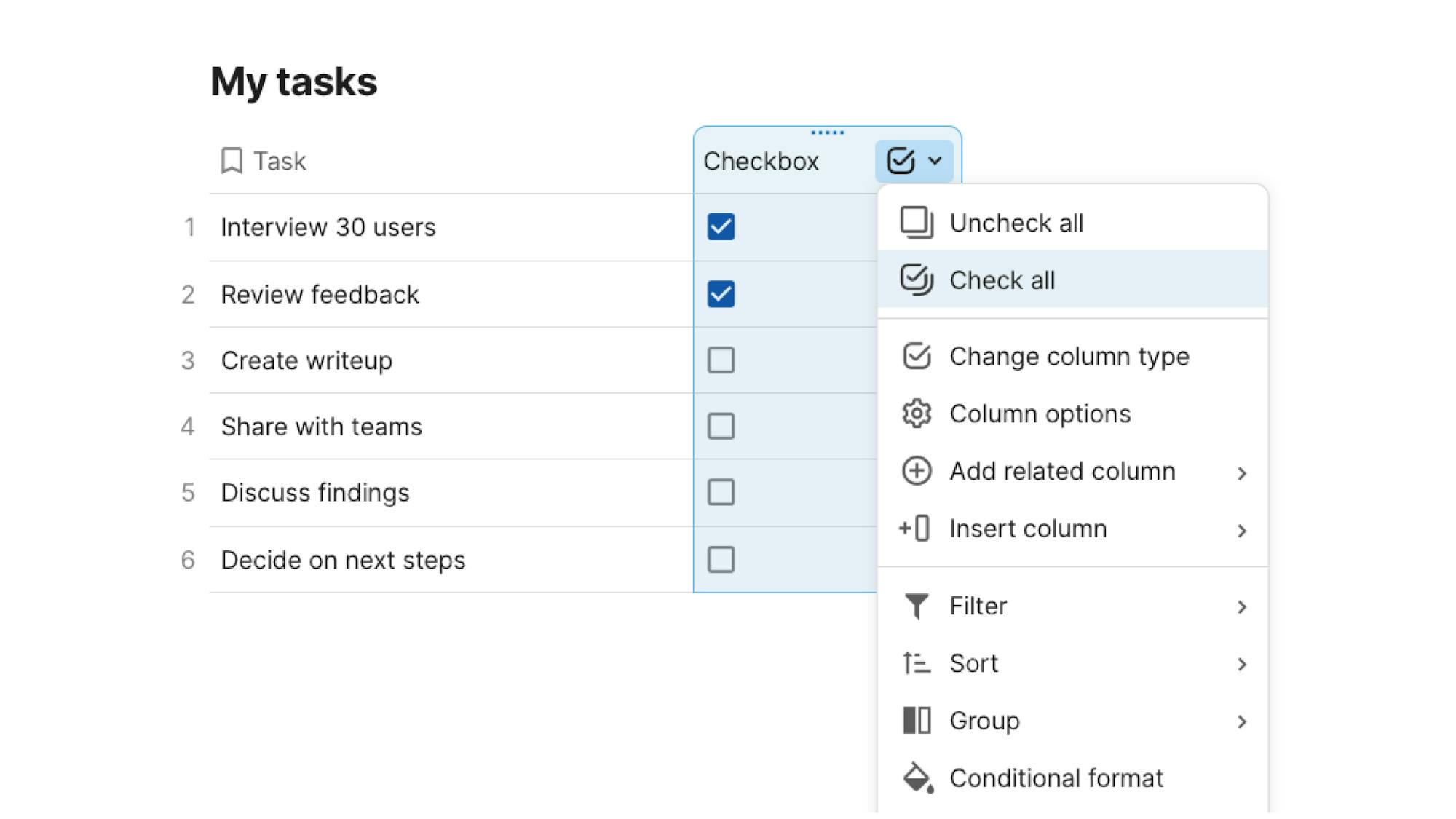Click the Task column header text
The image size is (1456, 819).
point(280,161)
